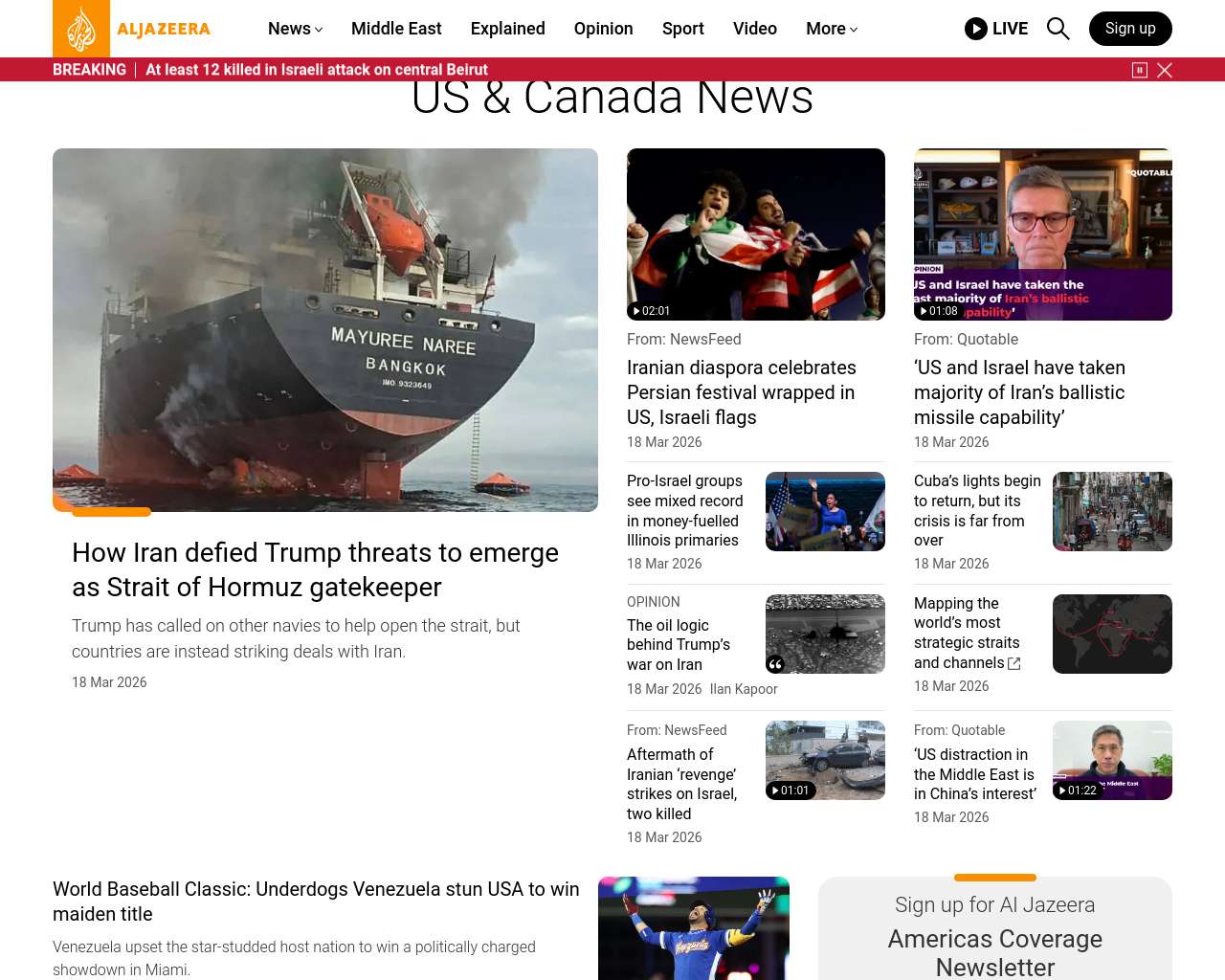Click the Sign up button
Image resolution: width=1225 pixels, height=980 pixels.
[x=1129, y=29]
